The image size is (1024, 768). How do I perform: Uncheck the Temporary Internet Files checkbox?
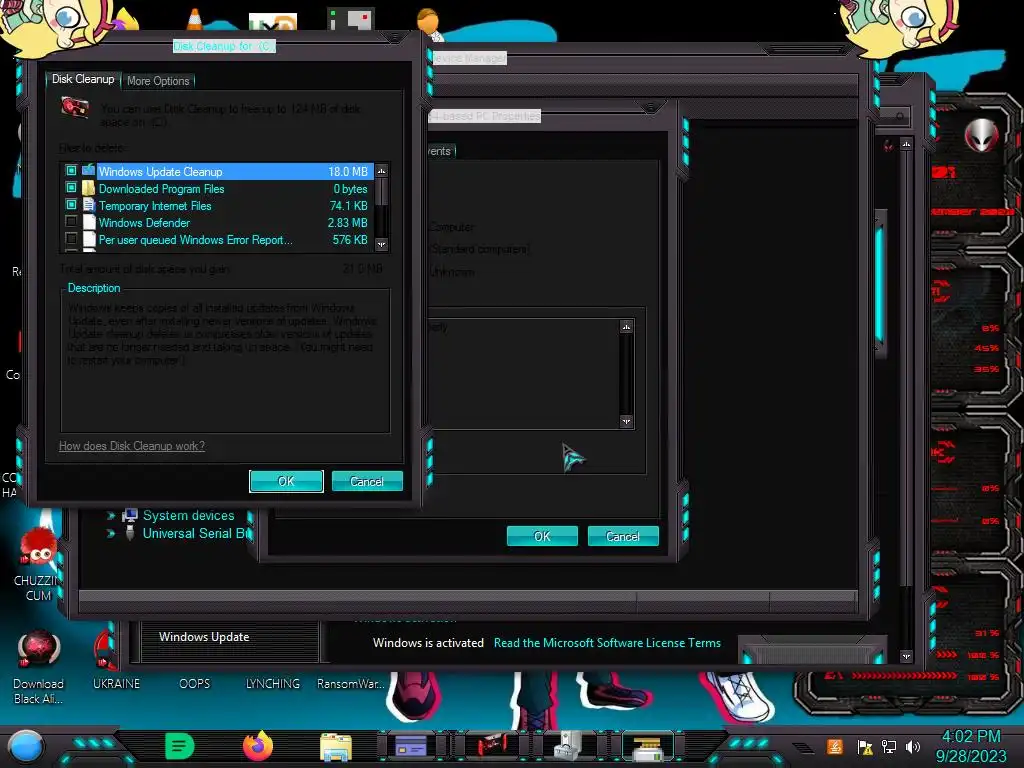(x=71, y=205)
